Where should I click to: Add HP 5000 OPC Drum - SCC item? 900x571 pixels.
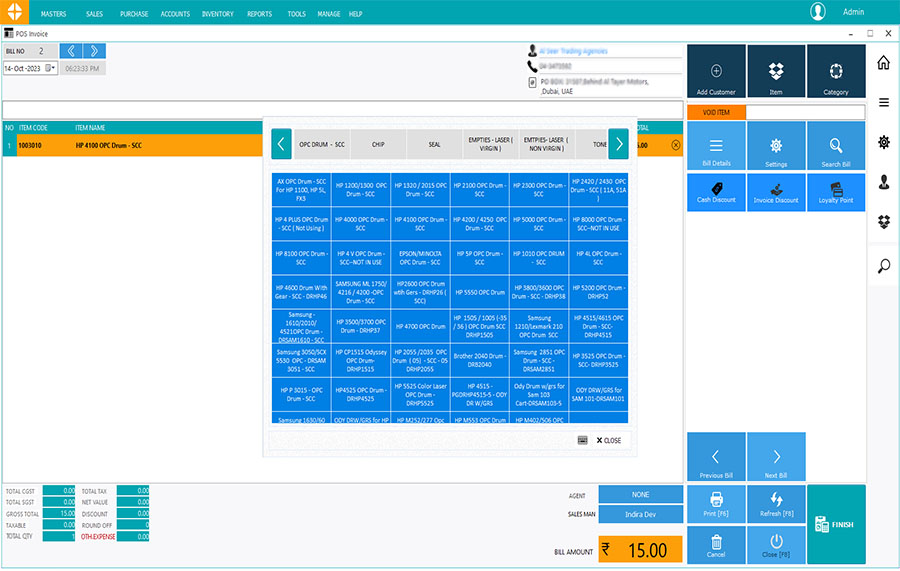(x=538, y=224)
